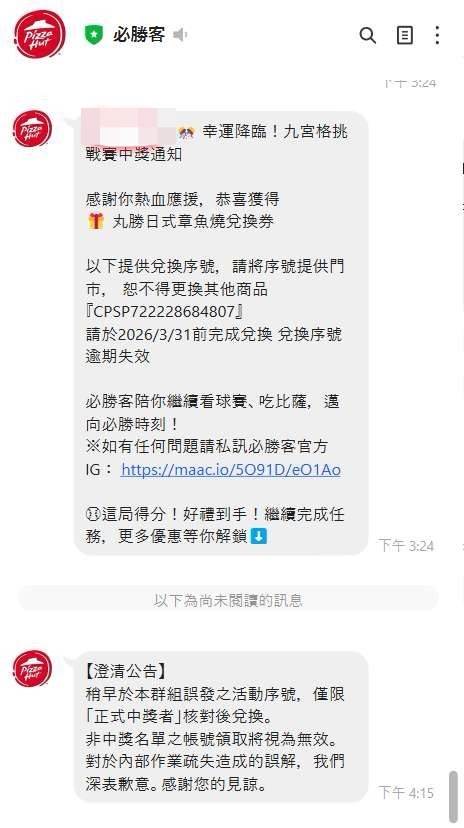Image resolution: width=464 pixels, height=828 pixels.
Task: Click Pizza Hut avatar beside prize message
Action: (33, 128)
